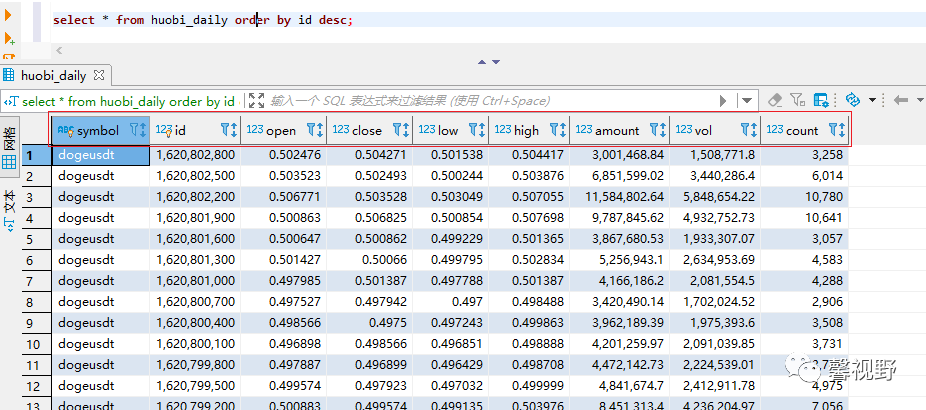
Task: Select id cell 1,620,800,100
Action: [195, 344]
